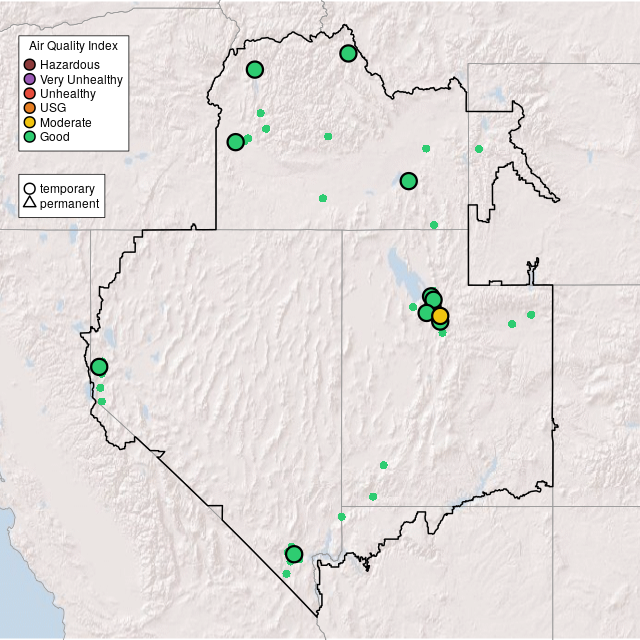Screen dimensions: 640x640
Task: Select the yellow Moderate monitor marker on map
Action: click(440, 316)
